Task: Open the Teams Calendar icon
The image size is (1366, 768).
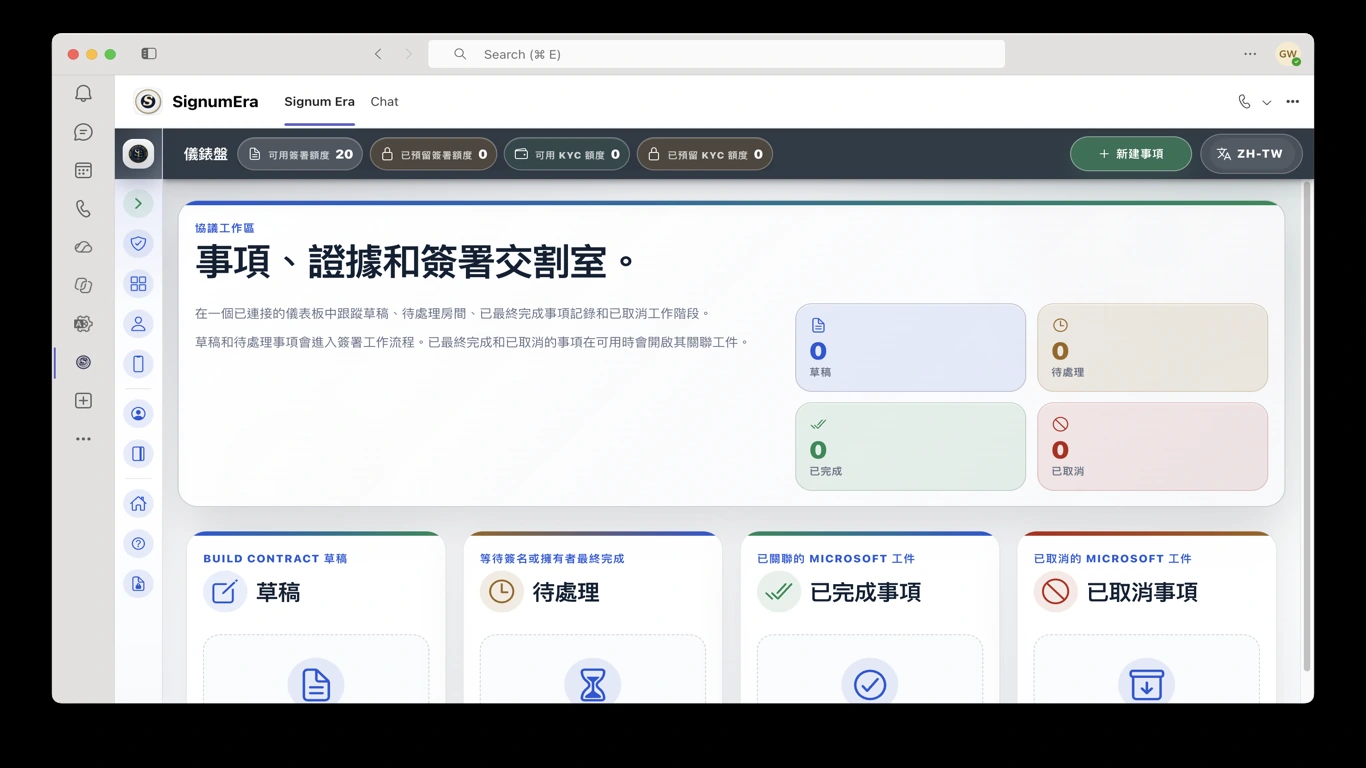Action: coord(83,171)
